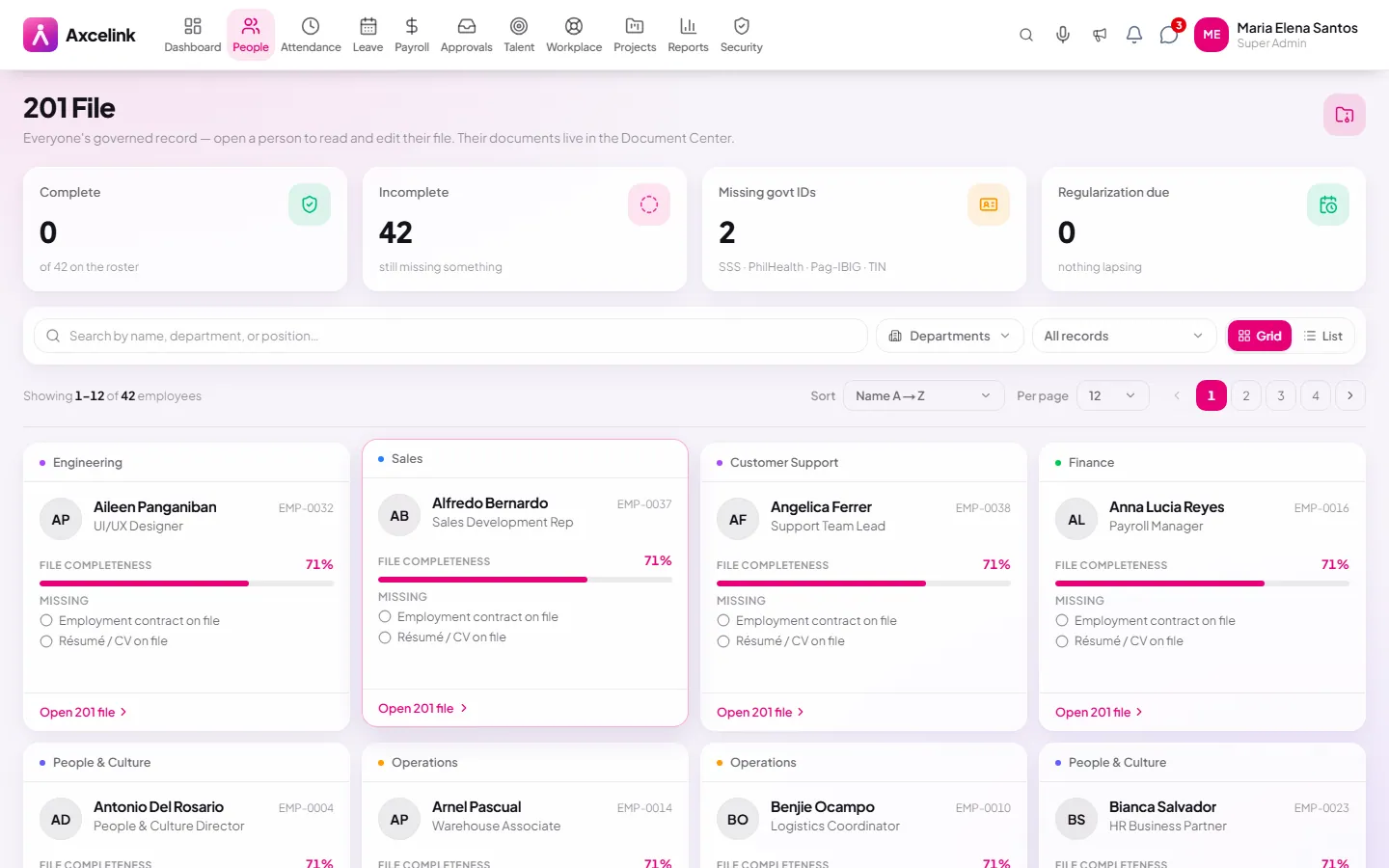Screen dimensions: 1389x868
Task: Open the All records dropdown
Action: tap(1124, 336)
